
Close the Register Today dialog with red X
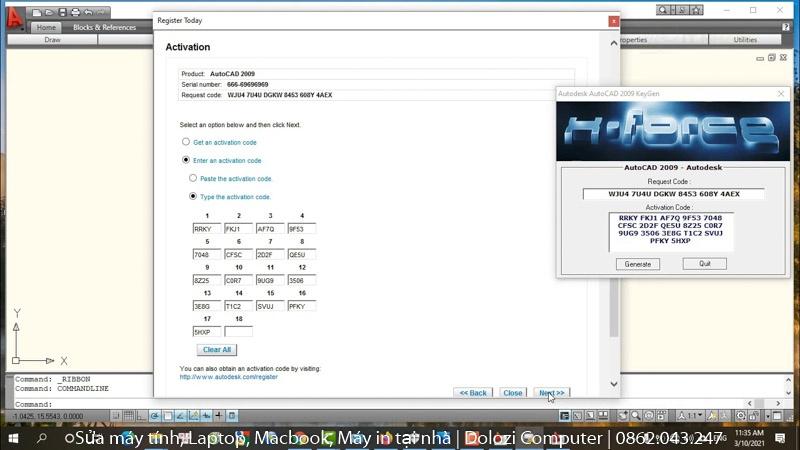pyautogui.click(x=614, y=21)
